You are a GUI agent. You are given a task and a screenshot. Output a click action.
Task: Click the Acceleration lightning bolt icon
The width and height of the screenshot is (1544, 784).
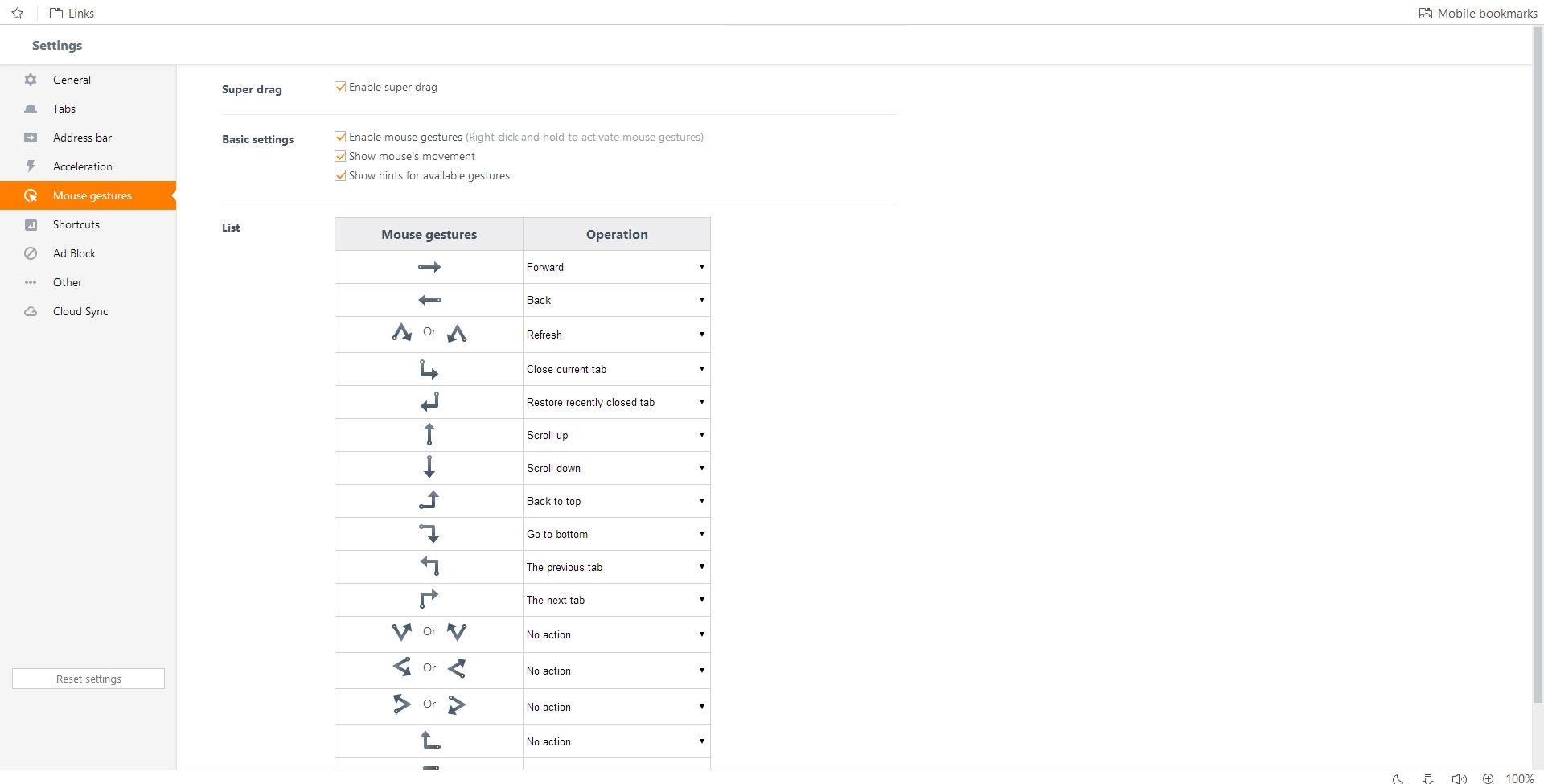pos(31,166)
